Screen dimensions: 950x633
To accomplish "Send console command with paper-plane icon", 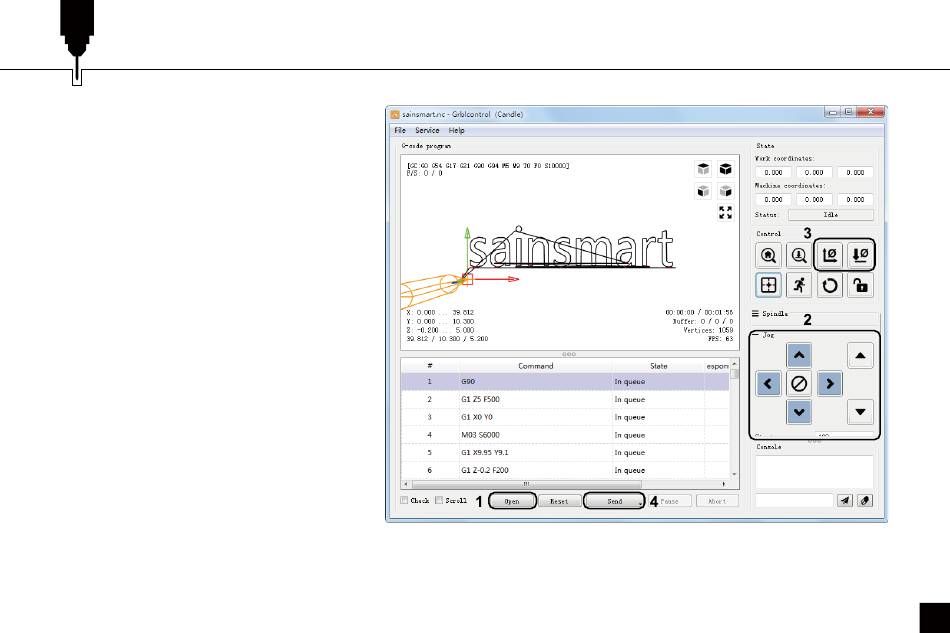I will click(x=845, y=501).
